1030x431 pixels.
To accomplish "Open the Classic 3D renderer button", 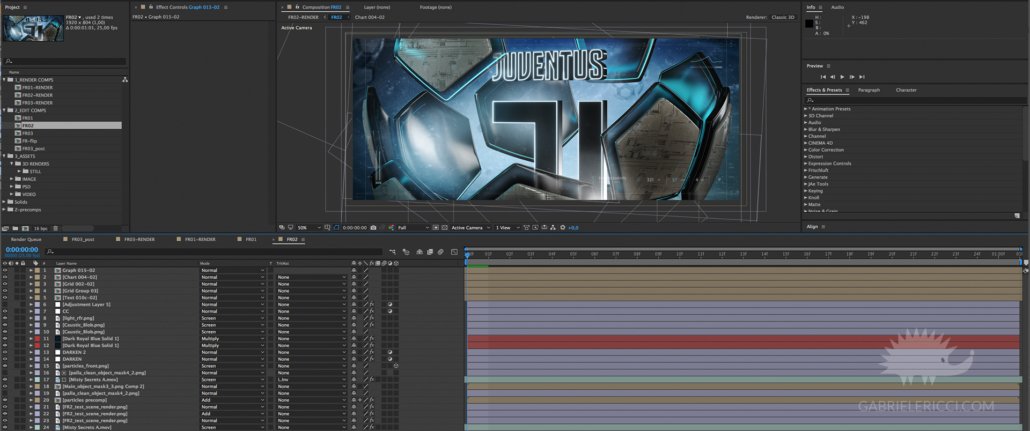I will [782, 17].
